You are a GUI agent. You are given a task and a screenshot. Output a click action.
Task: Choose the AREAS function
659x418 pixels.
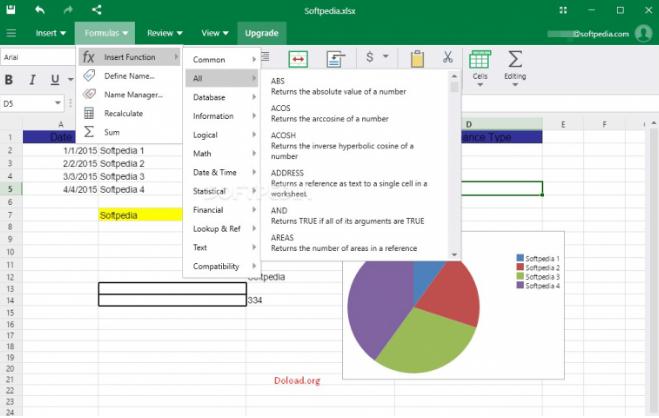pos(355,243)
